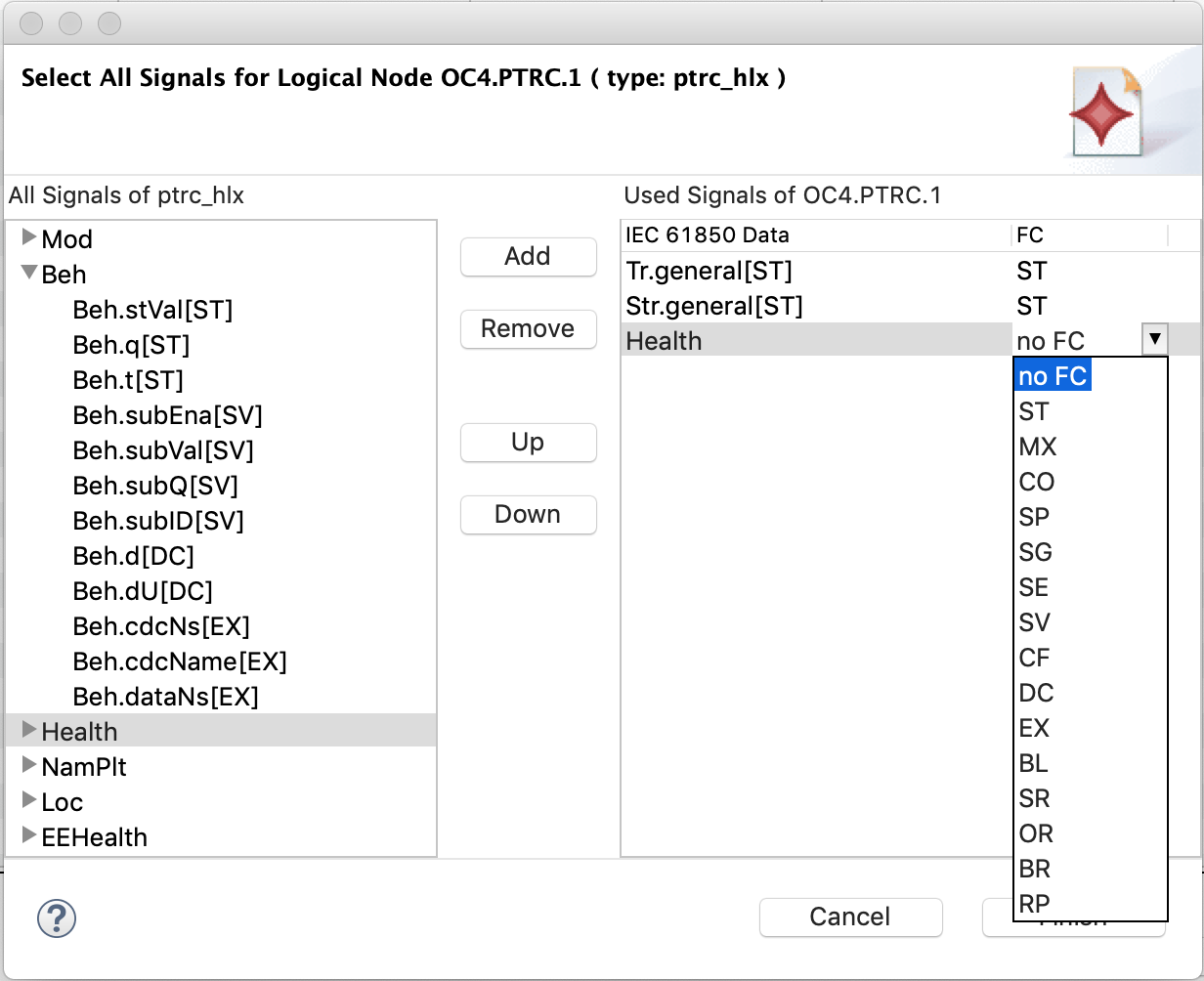This screenshot has height=981, width=1204.
Task: Click the IEC 61850 Data column header
Action: 708,235
